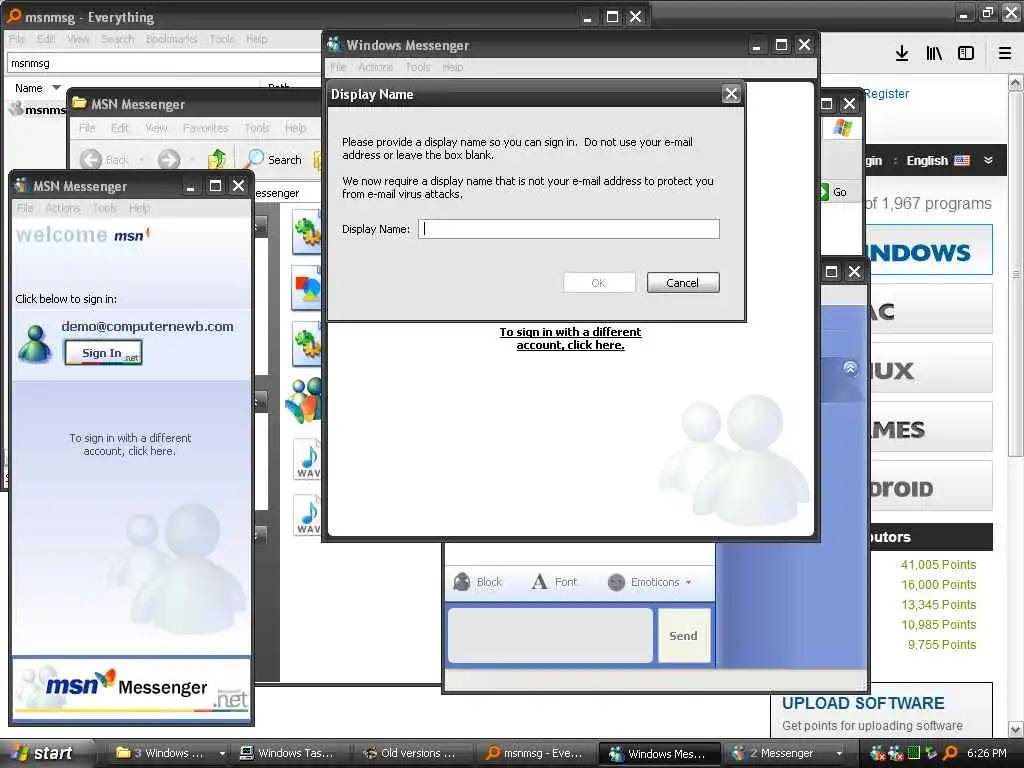Click the Windows flag logo in the rear window
The height and width of the screenshot is (768, 1024).
click(x=842, y=127)
